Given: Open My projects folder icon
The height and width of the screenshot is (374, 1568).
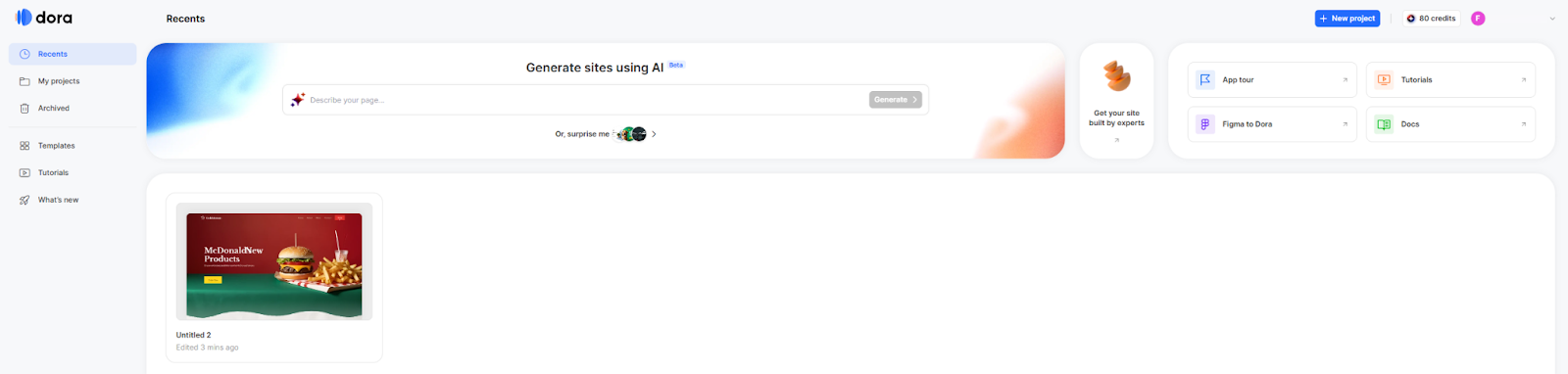Looking at the screenshot, I should point(24,81).
